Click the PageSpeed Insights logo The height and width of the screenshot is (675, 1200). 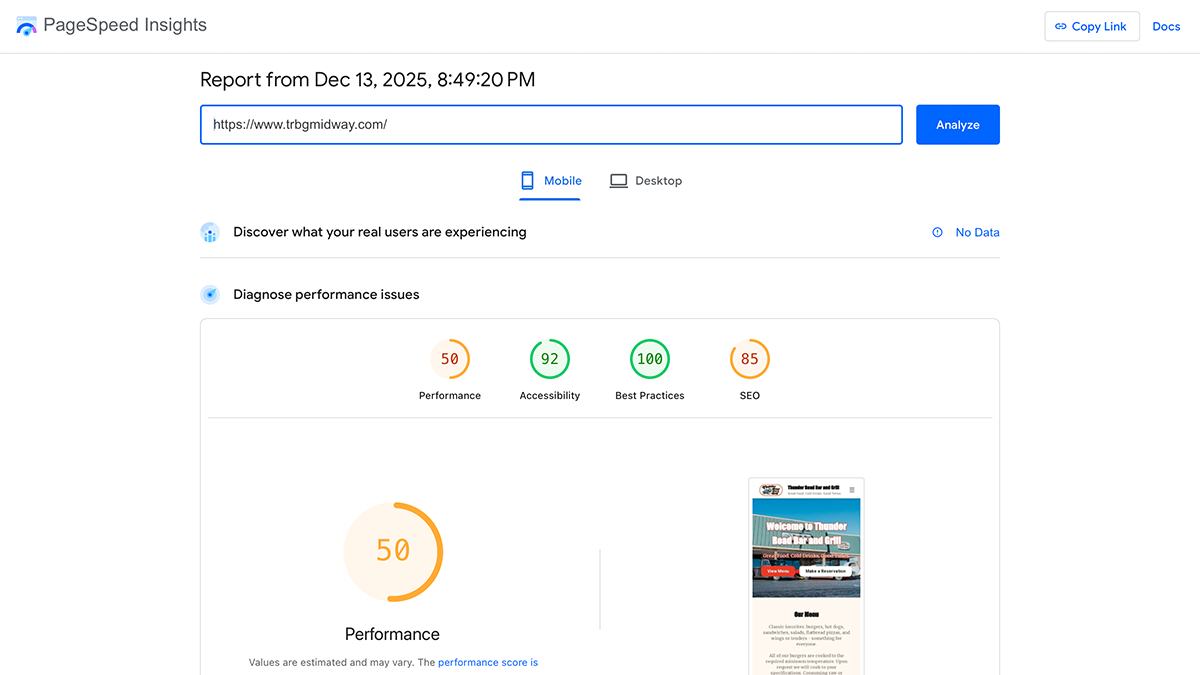(25, 25)
